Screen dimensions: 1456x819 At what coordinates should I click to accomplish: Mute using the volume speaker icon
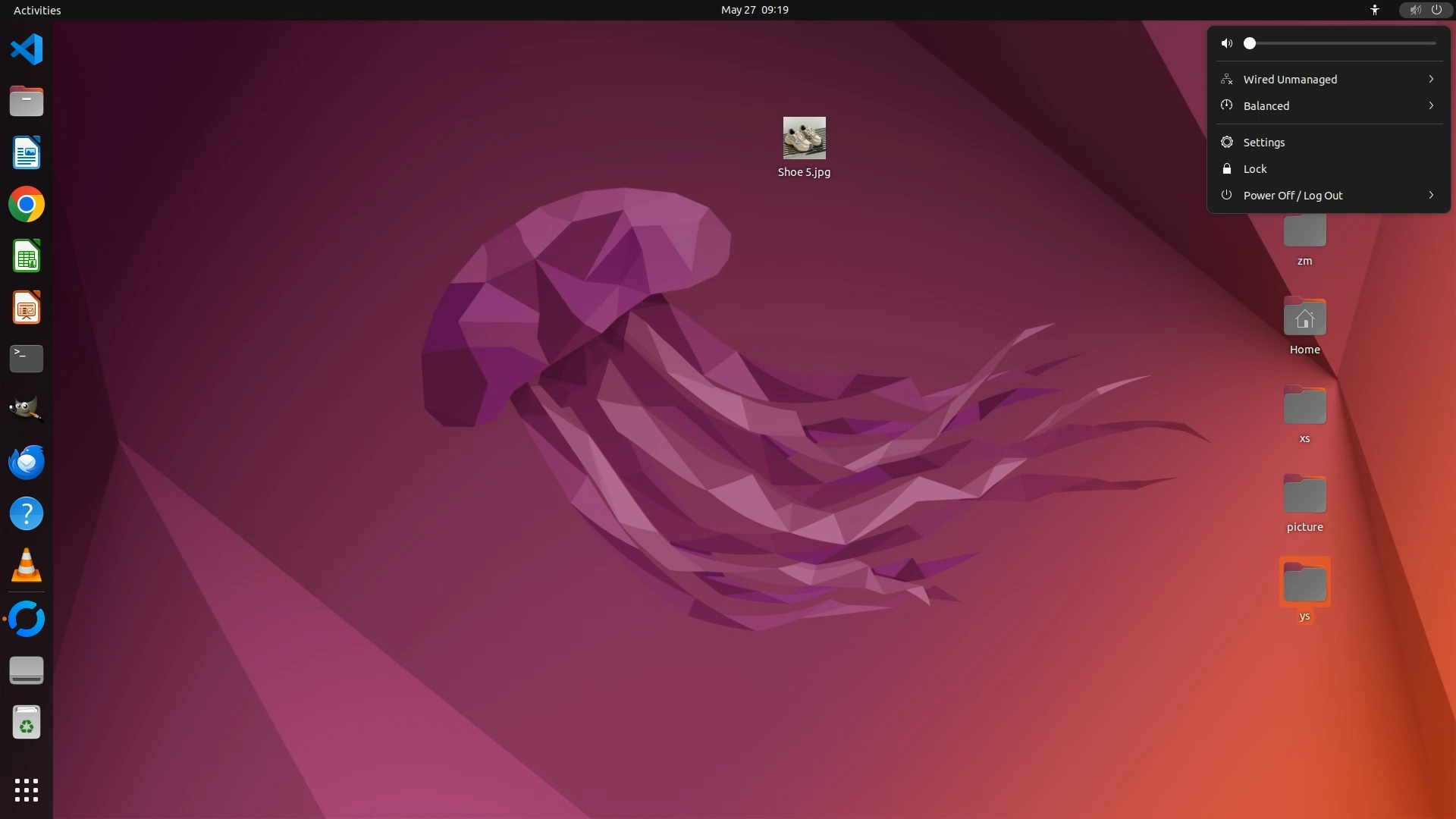[x=1227, y=43]
